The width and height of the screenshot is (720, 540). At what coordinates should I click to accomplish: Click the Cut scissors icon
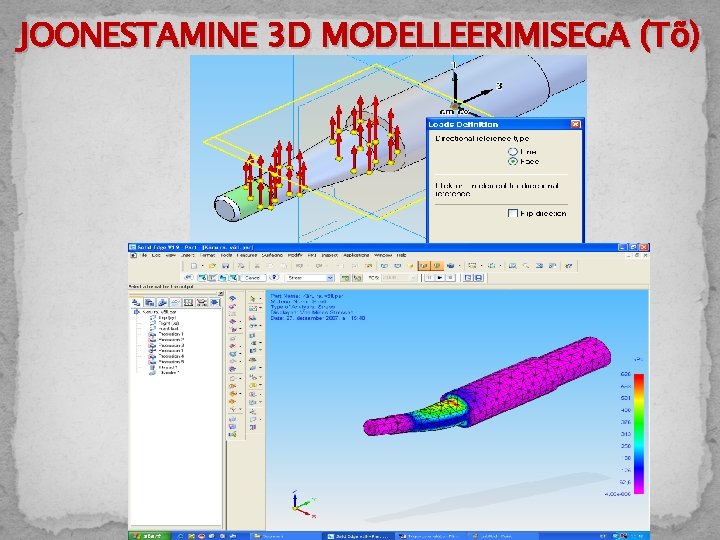point(257,266)
